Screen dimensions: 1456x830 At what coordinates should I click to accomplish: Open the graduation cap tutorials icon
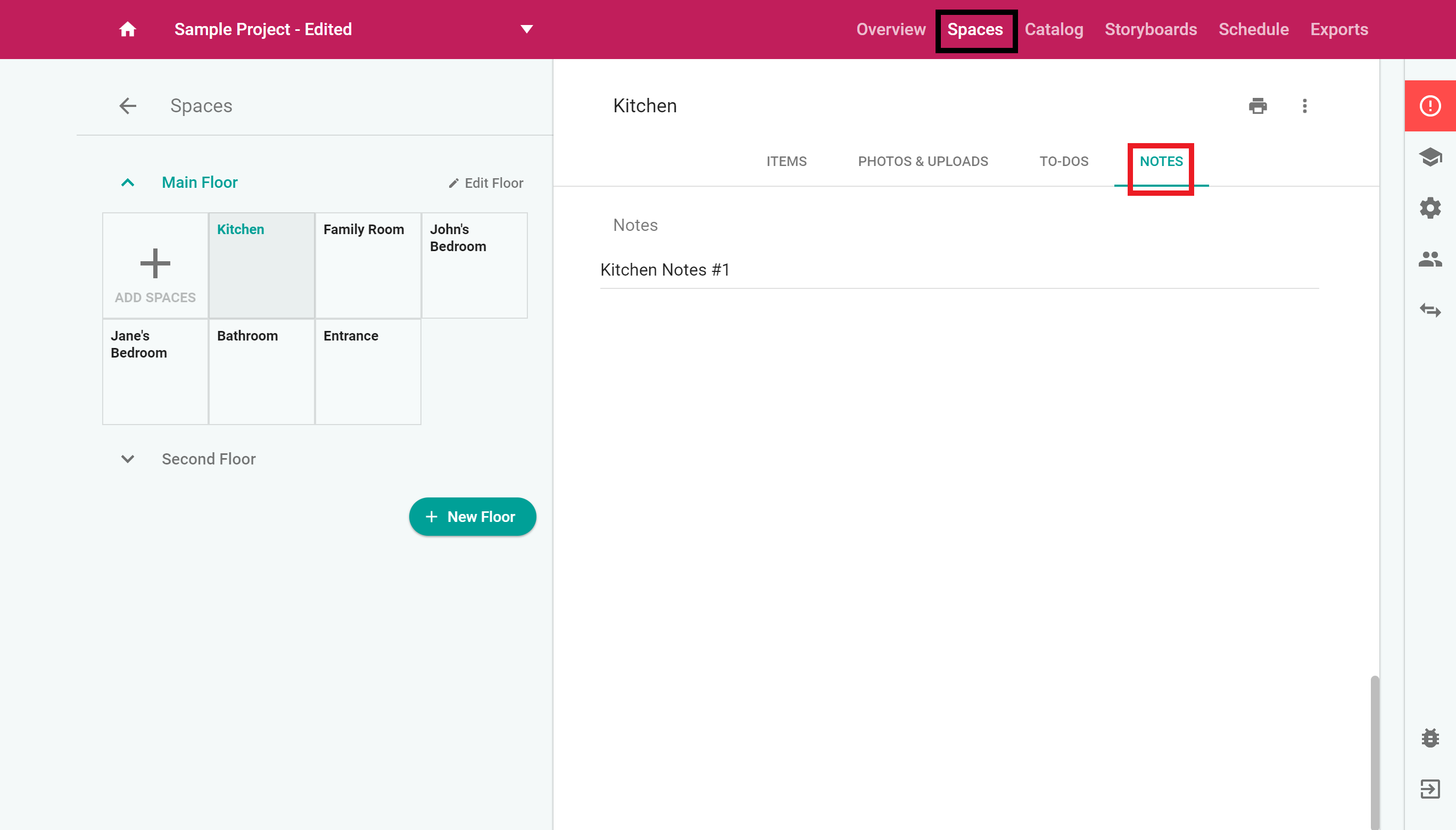click(x=1430, y=157)
